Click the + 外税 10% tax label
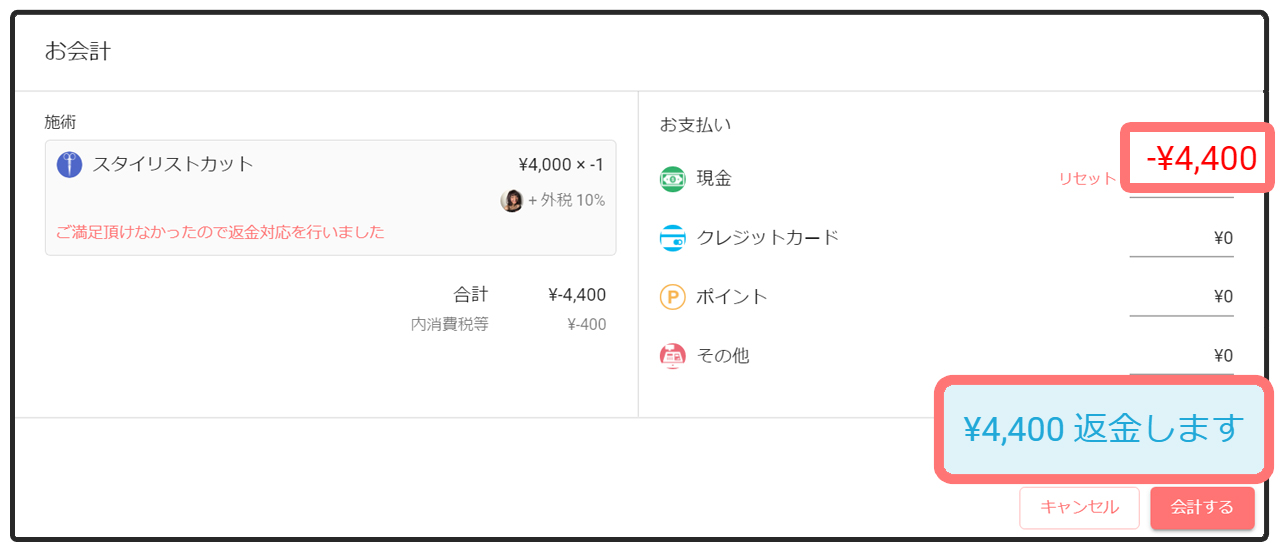Viewport: 1280px width, 550px height. click(566, 200)
